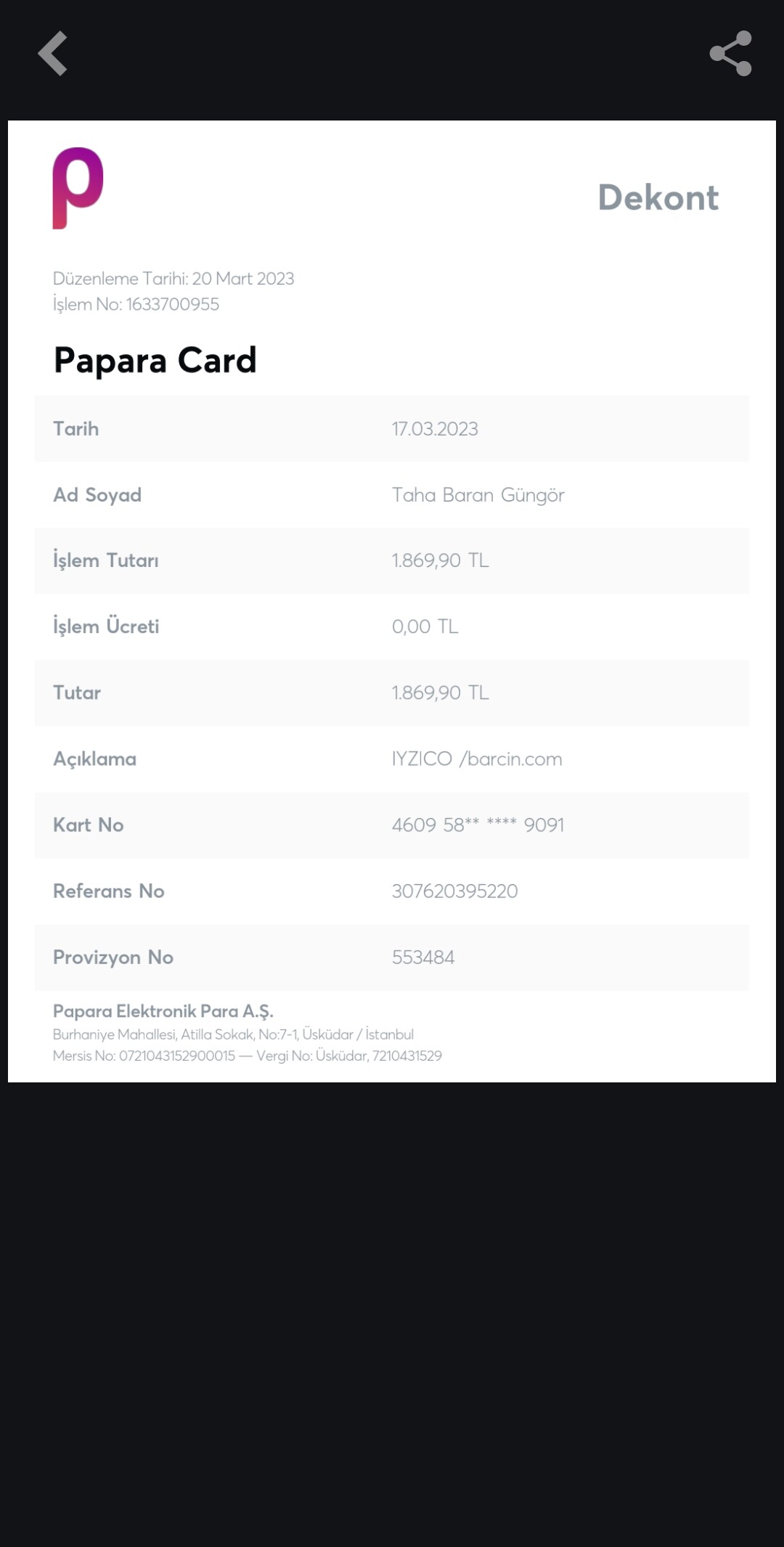Click the Mersis No footer line
This screenshot has width=784, height=1547.
coord(247,1056)
